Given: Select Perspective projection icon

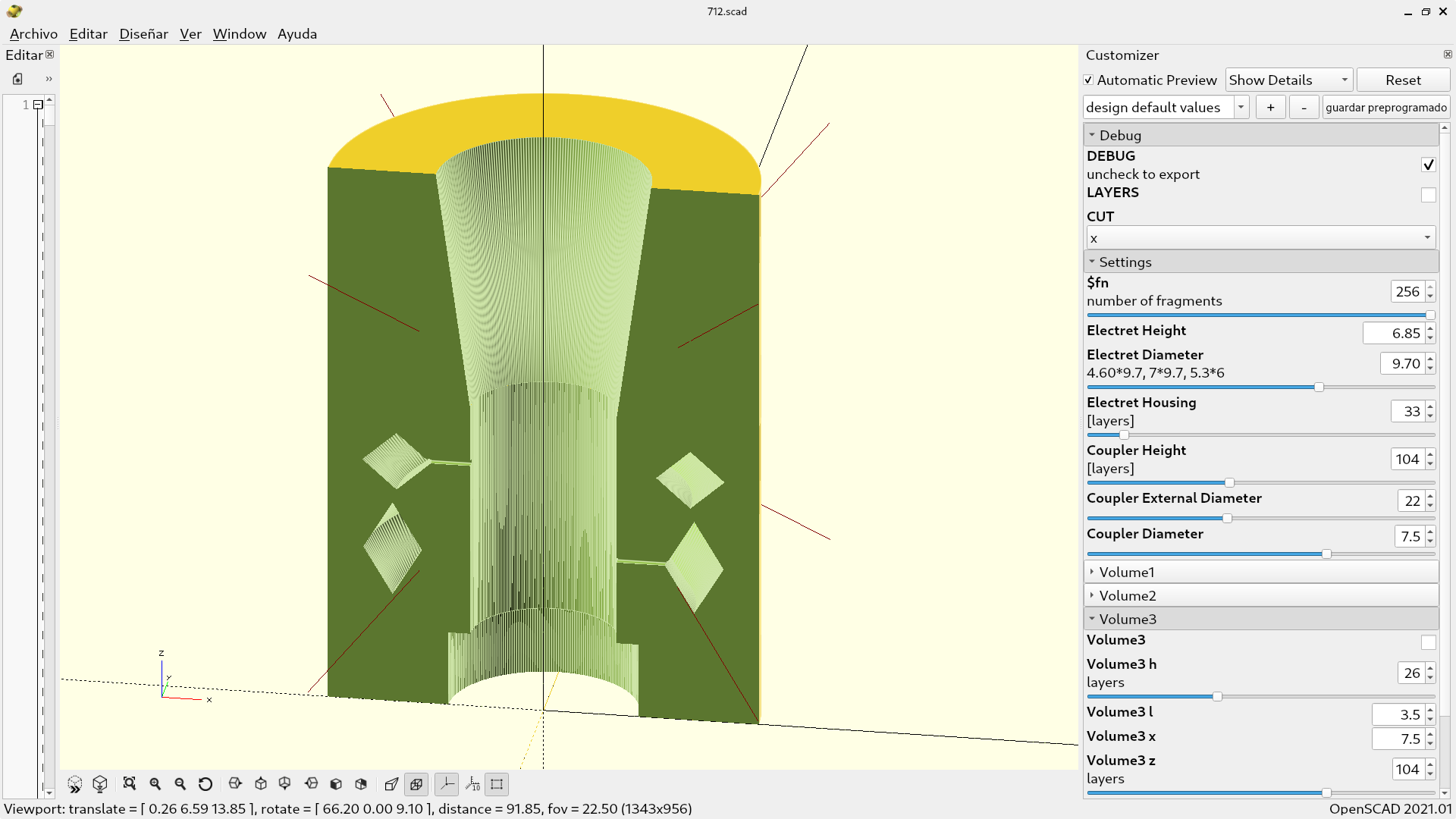Looking at the screenshot, I should tap(391, 784).
